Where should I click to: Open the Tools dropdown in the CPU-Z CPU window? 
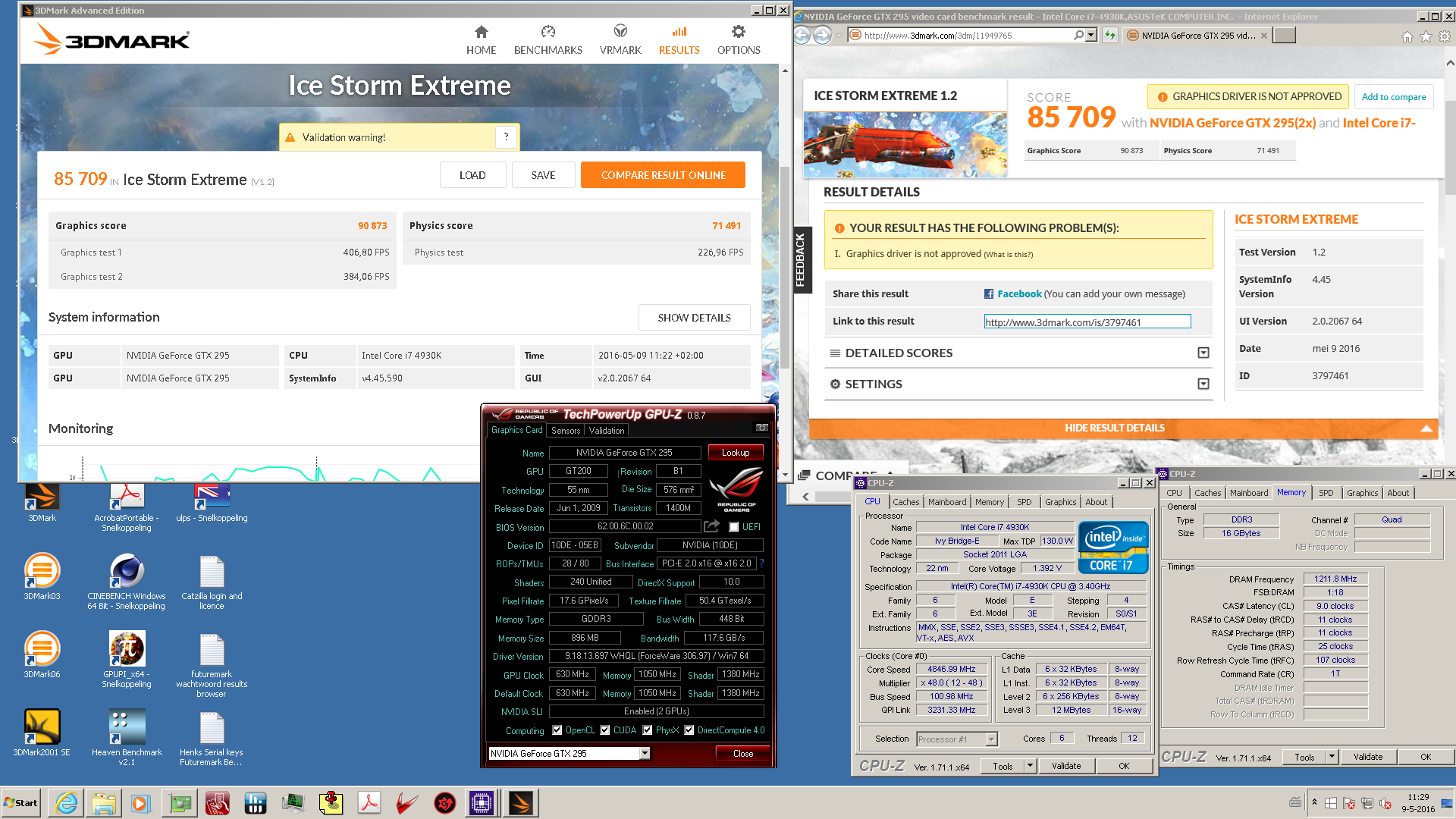pos(1030,766)
